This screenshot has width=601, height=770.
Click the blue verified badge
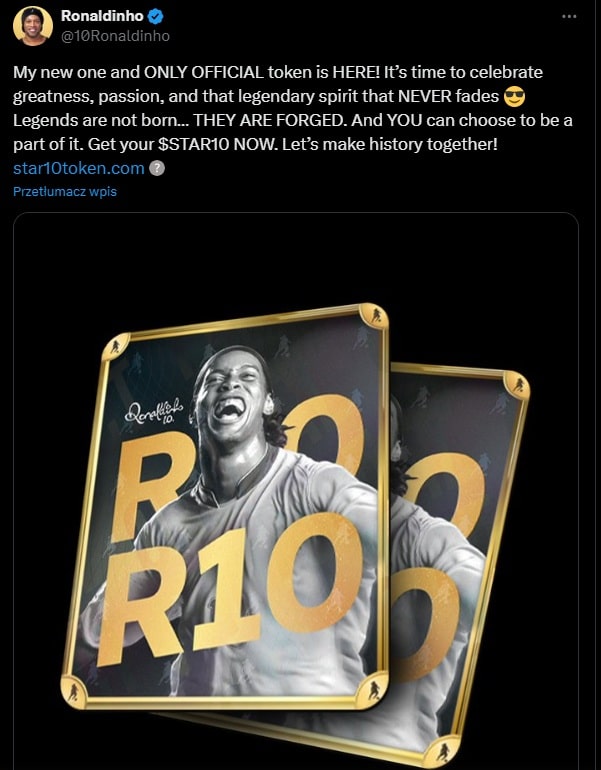[x=156, y=17]
